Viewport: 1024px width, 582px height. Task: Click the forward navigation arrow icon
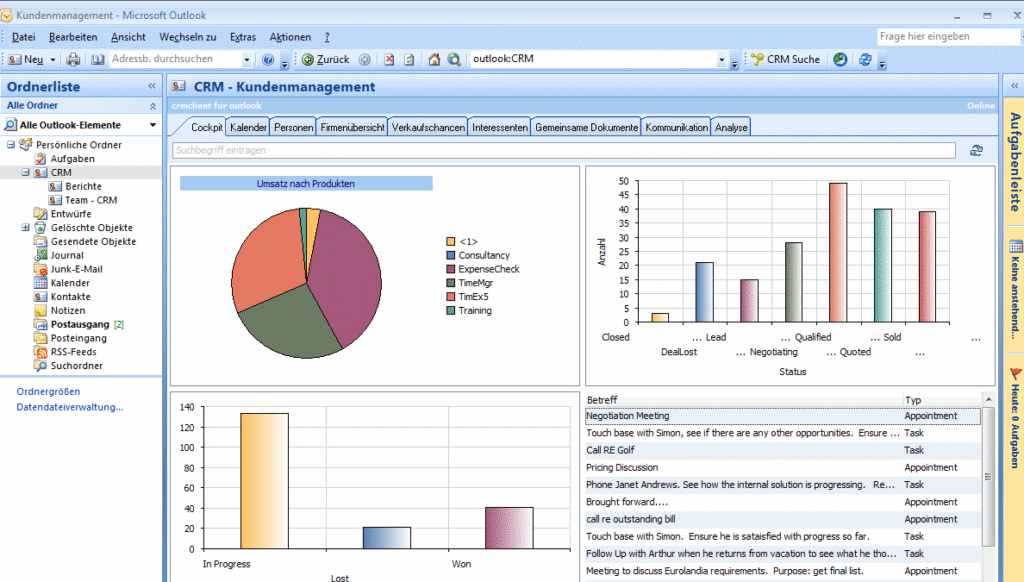[364, 59]
